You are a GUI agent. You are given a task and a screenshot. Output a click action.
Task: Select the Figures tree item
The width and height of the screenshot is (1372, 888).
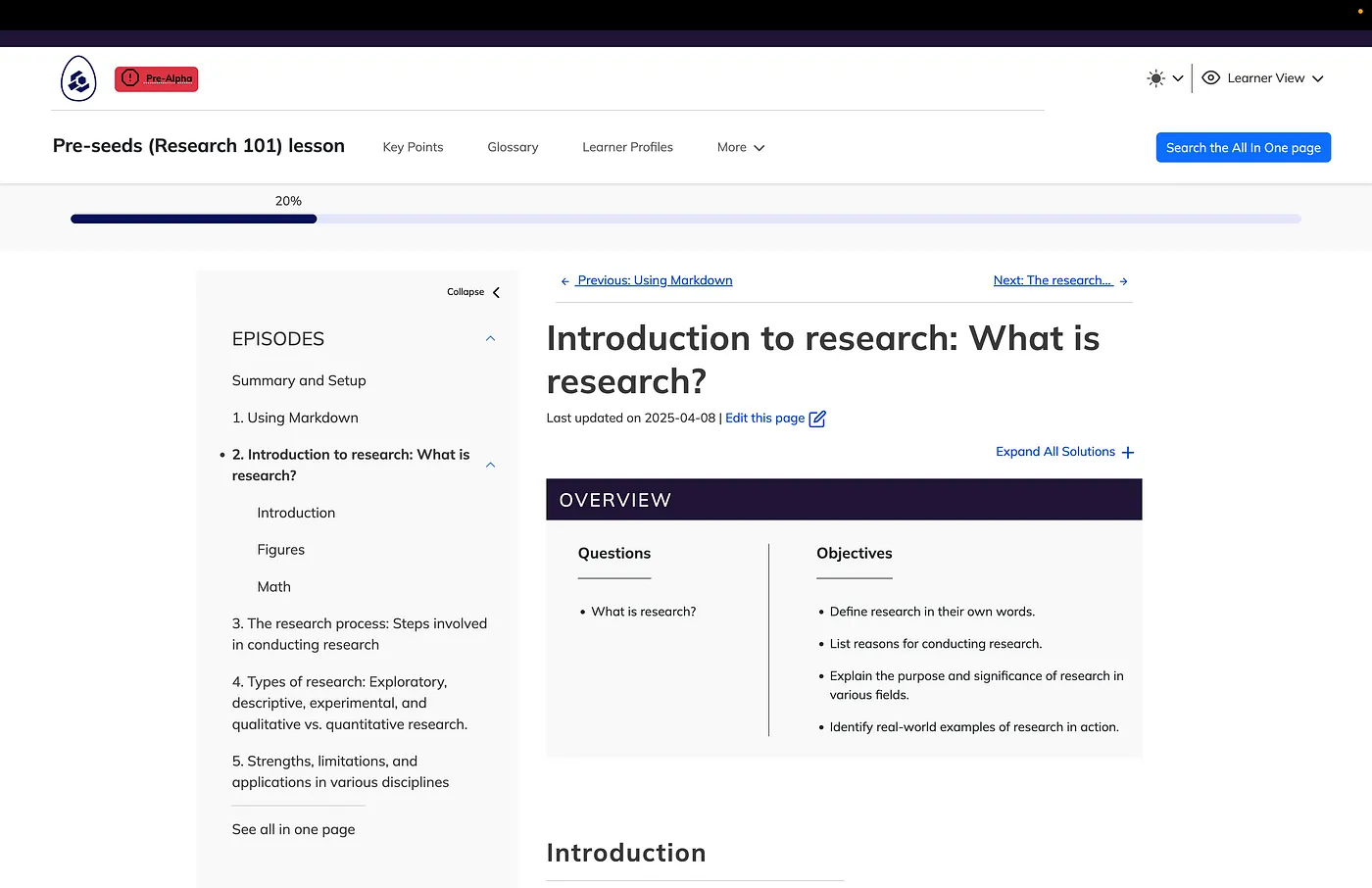click(281, 550)
